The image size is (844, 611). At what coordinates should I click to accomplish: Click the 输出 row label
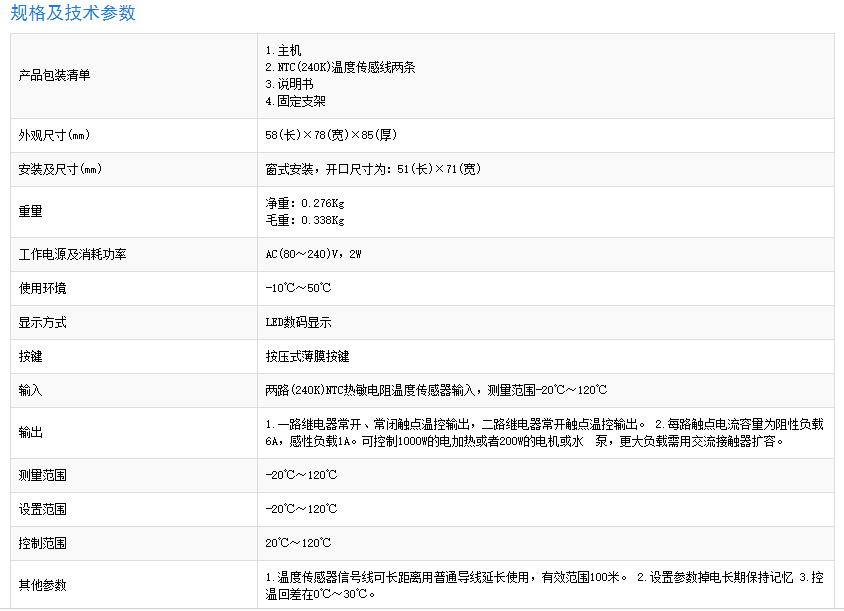(31, 432)
